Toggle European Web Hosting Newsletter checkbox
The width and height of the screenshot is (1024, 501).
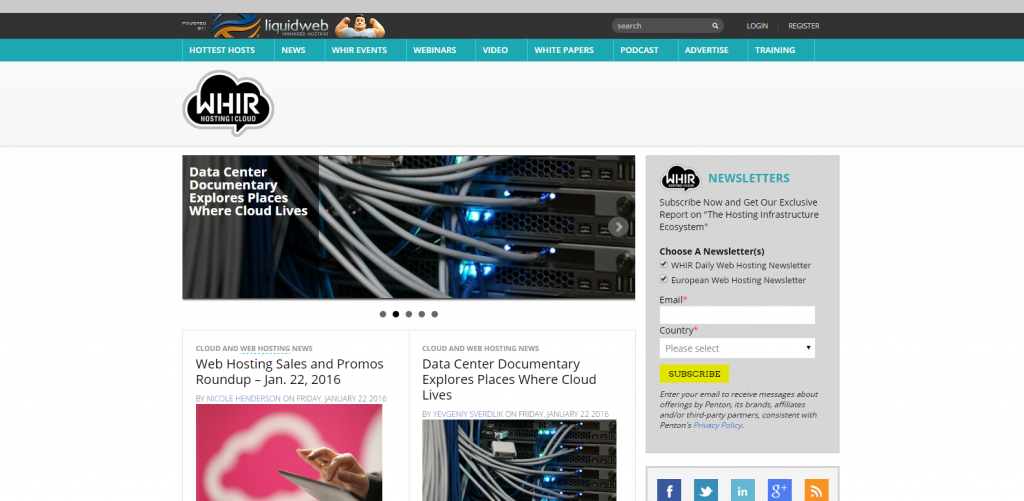point(664,279)
